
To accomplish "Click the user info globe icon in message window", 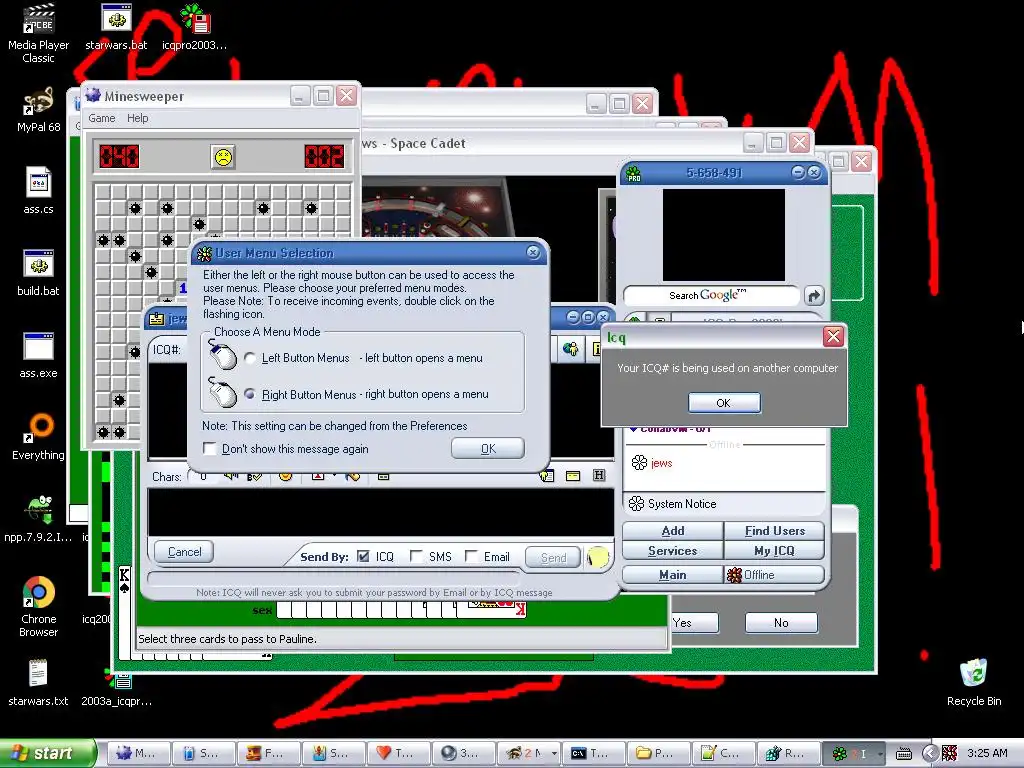I will click(x=571, y=349).
